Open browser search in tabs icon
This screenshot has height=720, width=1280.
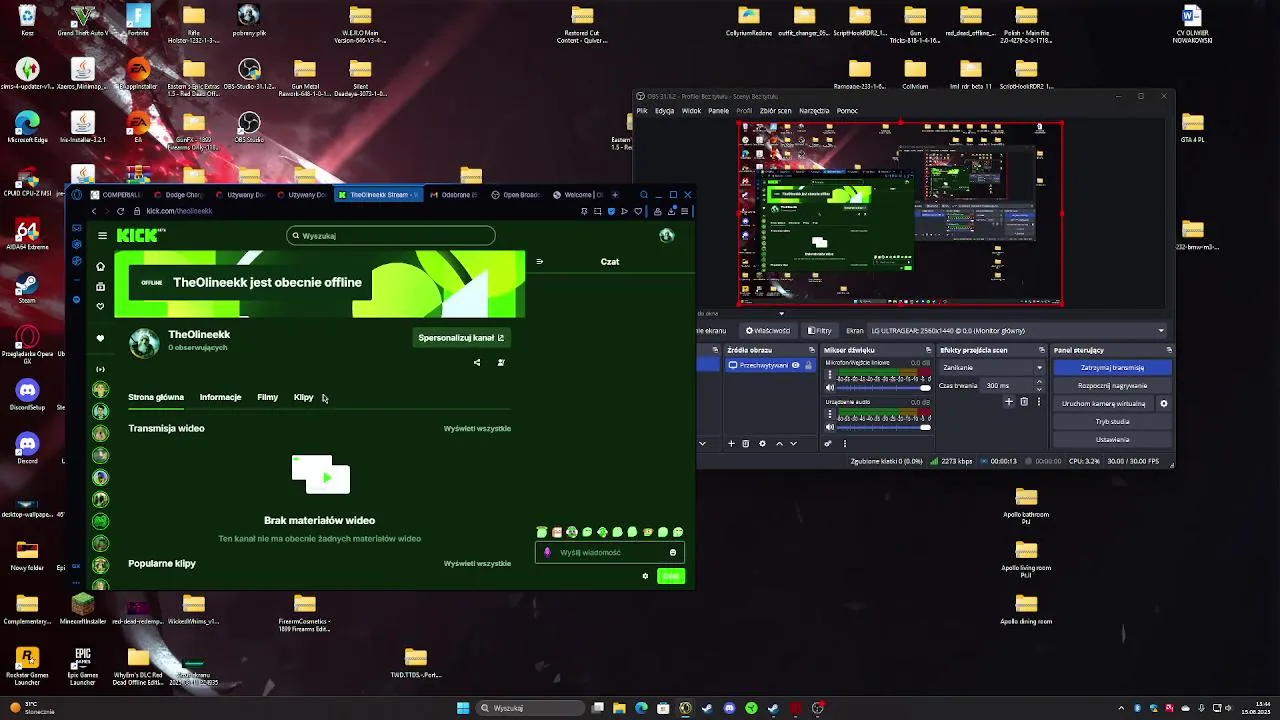pos(644,195)
